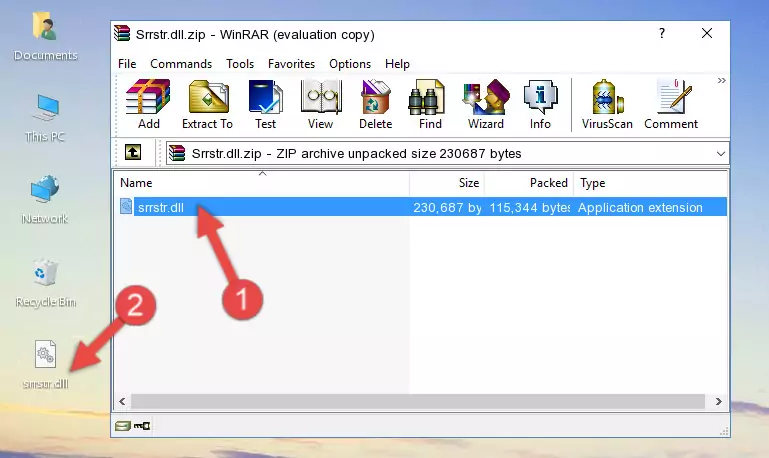Click the horizontal scrollbar right arrow
Viewport: 769px width, 458px height.
point(718,402)
